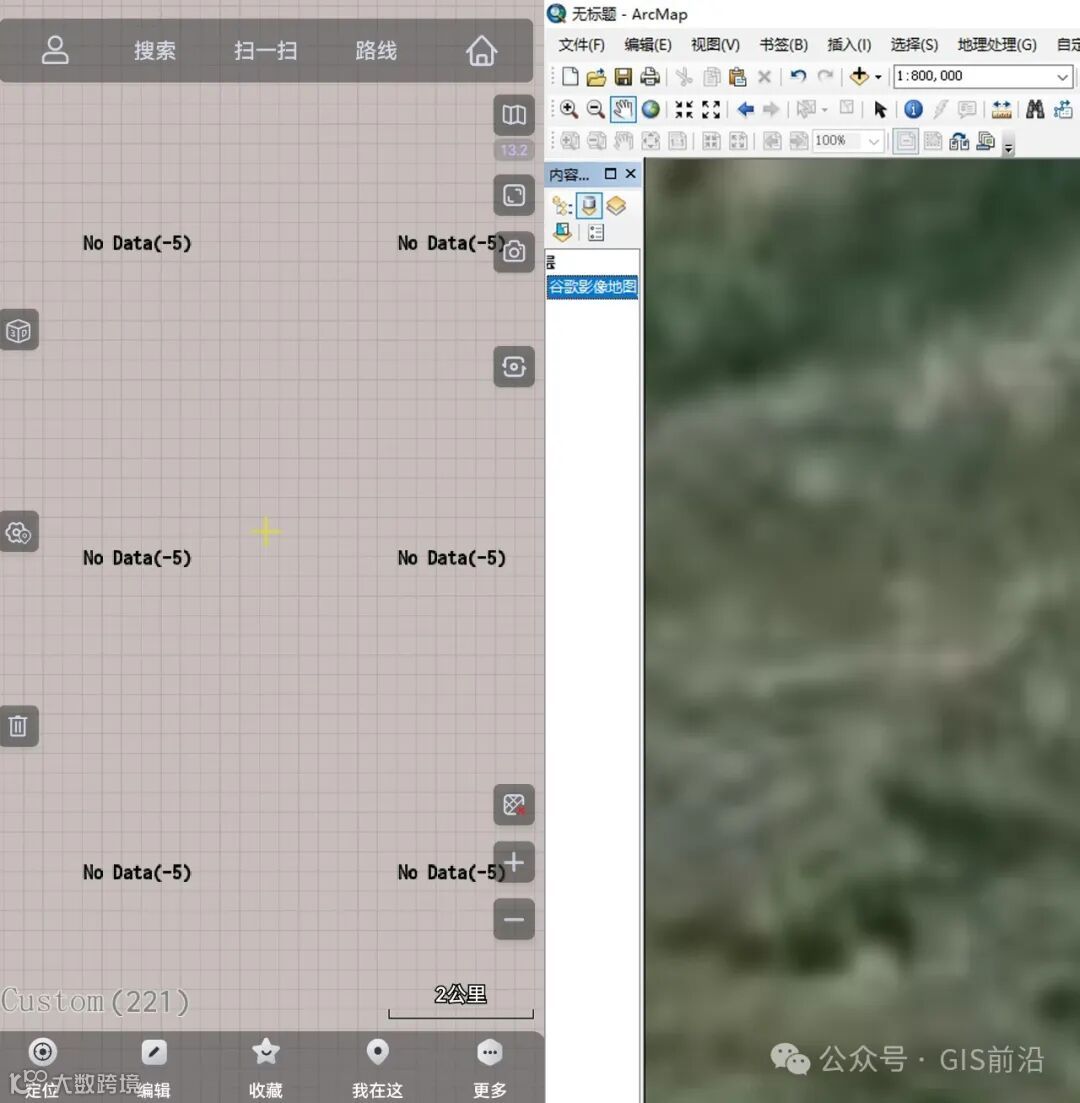Click the Full Extent globe icon
Screen dimensions: 1080x1103
[651, 109]
